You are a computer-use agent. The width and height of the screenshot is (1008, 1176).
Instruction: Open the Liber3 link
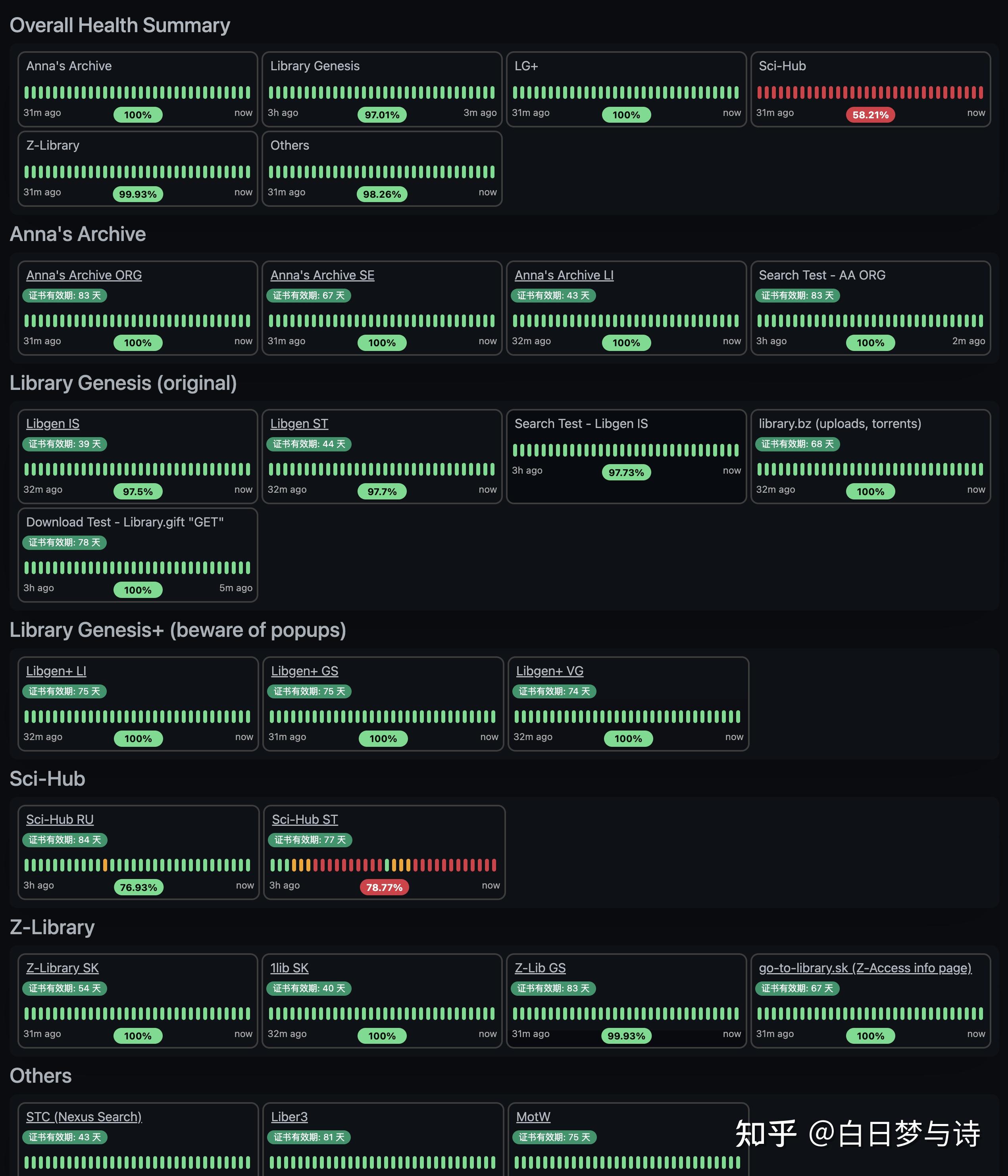289,1117
